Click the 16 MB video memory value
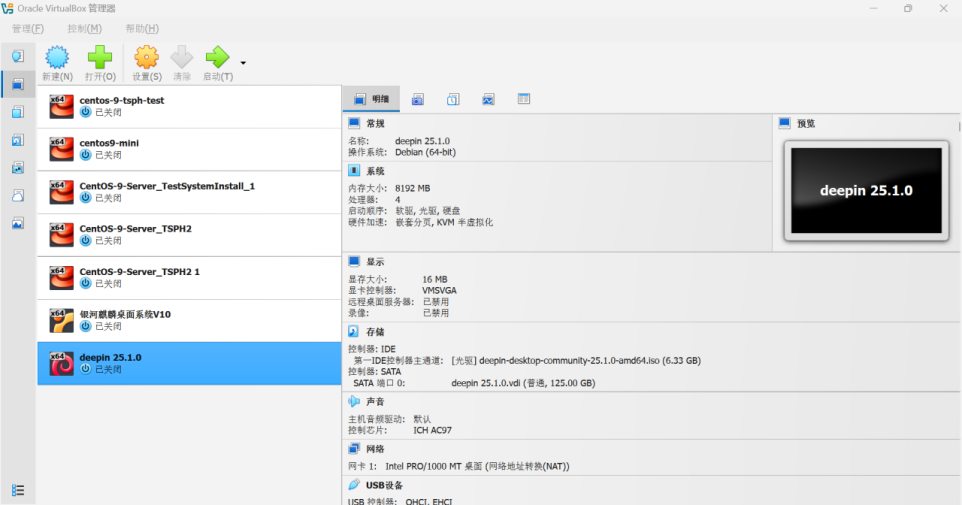This screenshot has width=962, height=505. pos(434,279)
